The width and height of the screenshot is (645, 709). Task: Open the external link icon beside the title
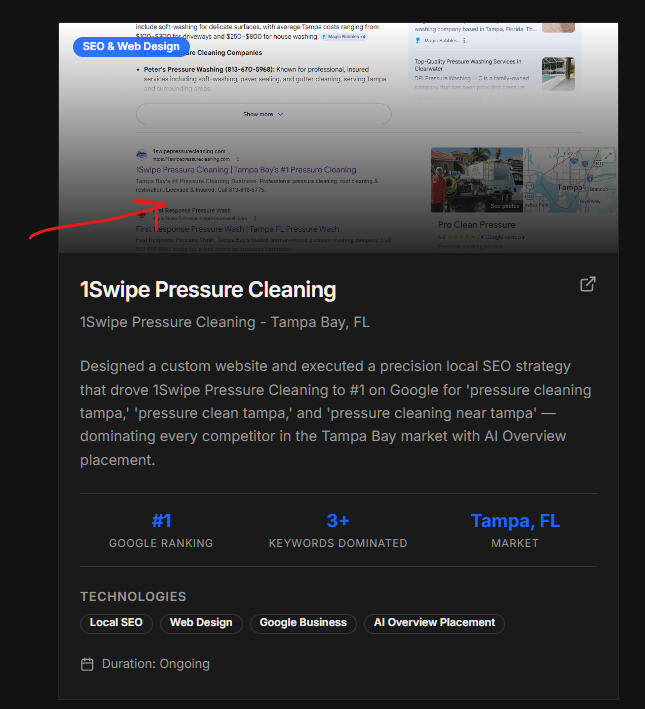click(588, 284)
